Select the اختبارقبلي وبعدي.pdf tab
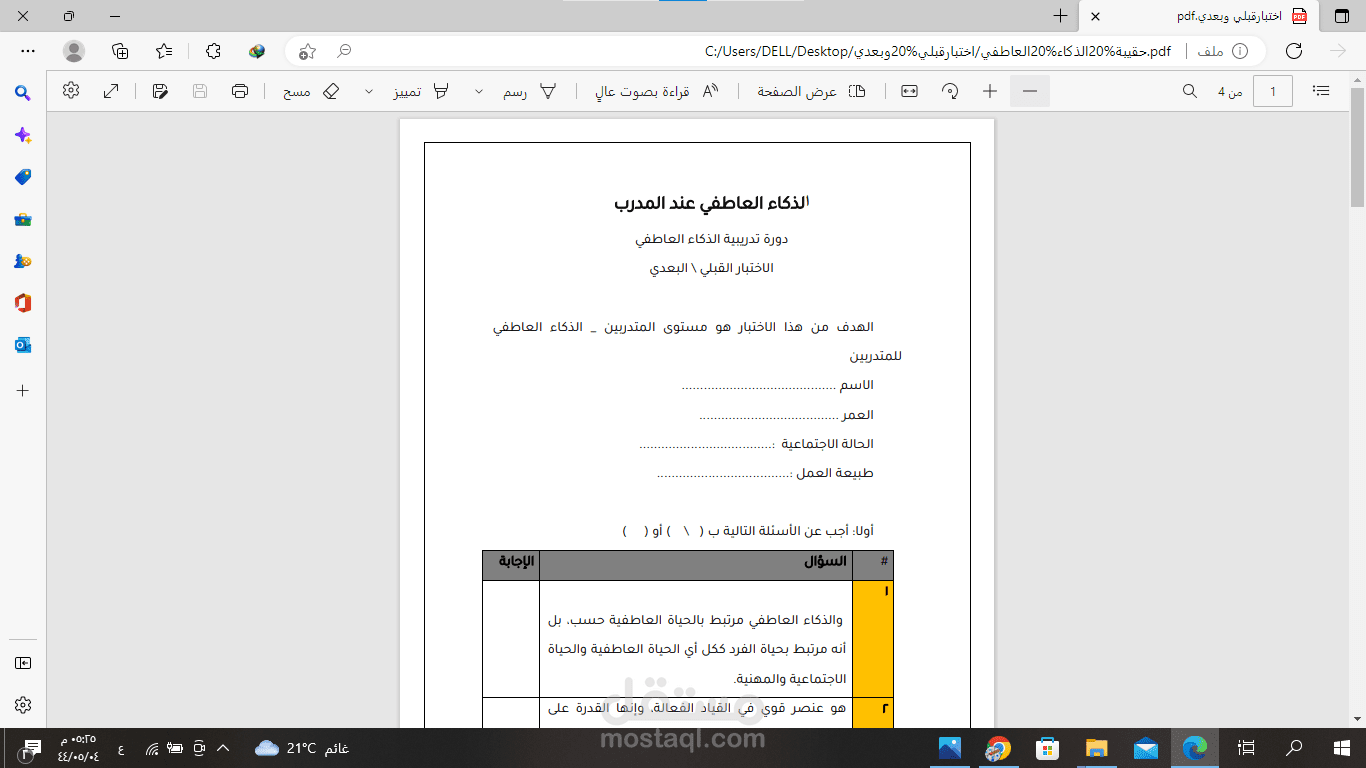1366x768 pixels. pyautogui.click(x=1200, y=17)
